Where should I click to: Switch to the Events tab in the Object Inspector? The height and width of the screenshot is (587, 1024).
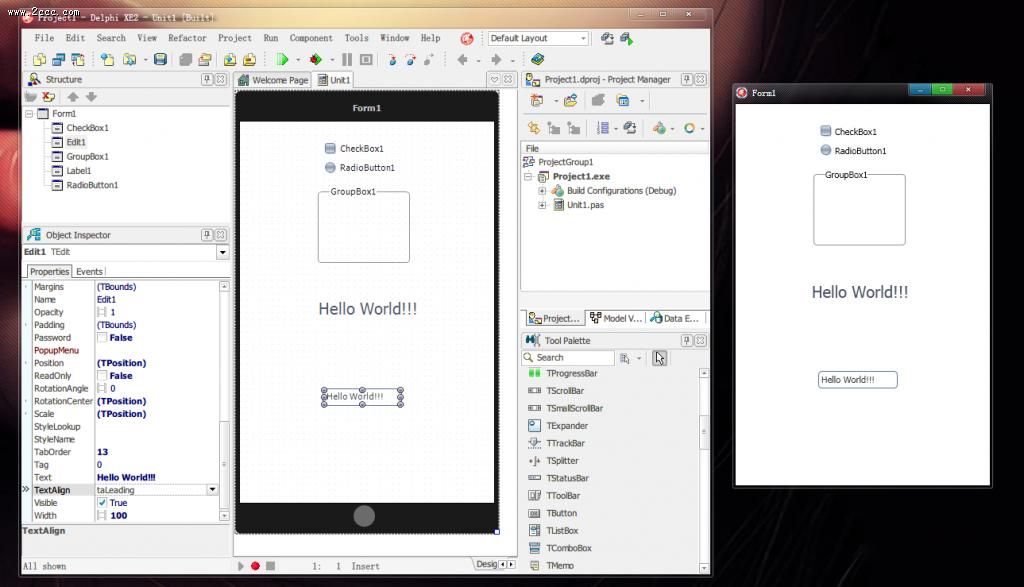[x=89, y=272]
